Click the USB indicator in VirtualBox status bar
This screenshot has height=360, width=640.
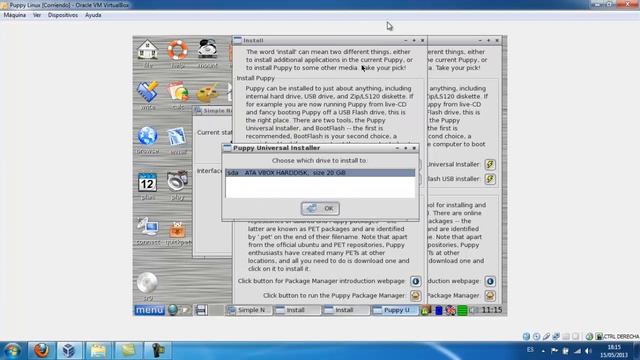click(546, 336)
